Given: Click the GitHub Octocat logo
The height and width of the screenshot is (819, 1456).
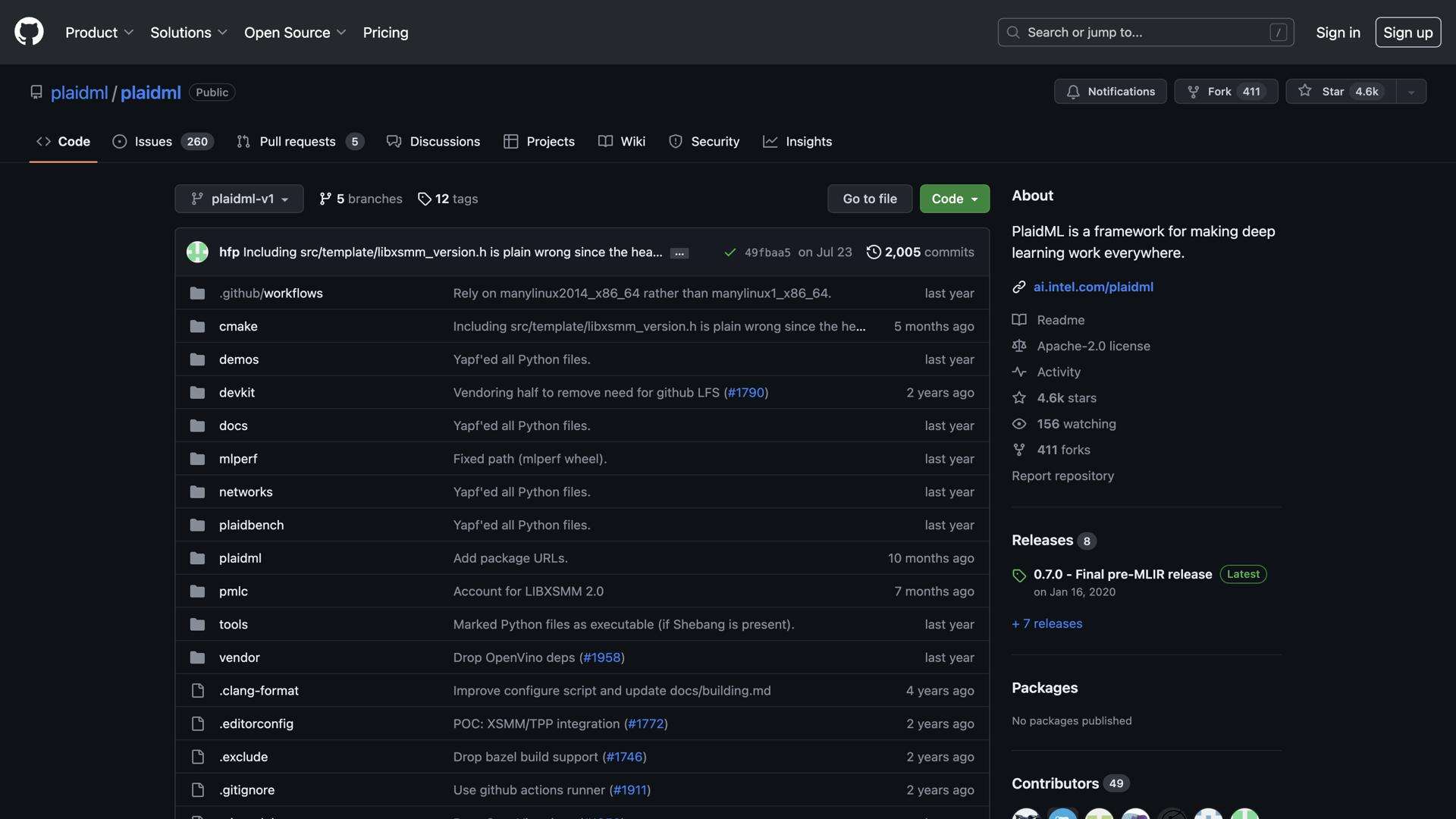Looking at the screenshot, I should pos(29,32).
